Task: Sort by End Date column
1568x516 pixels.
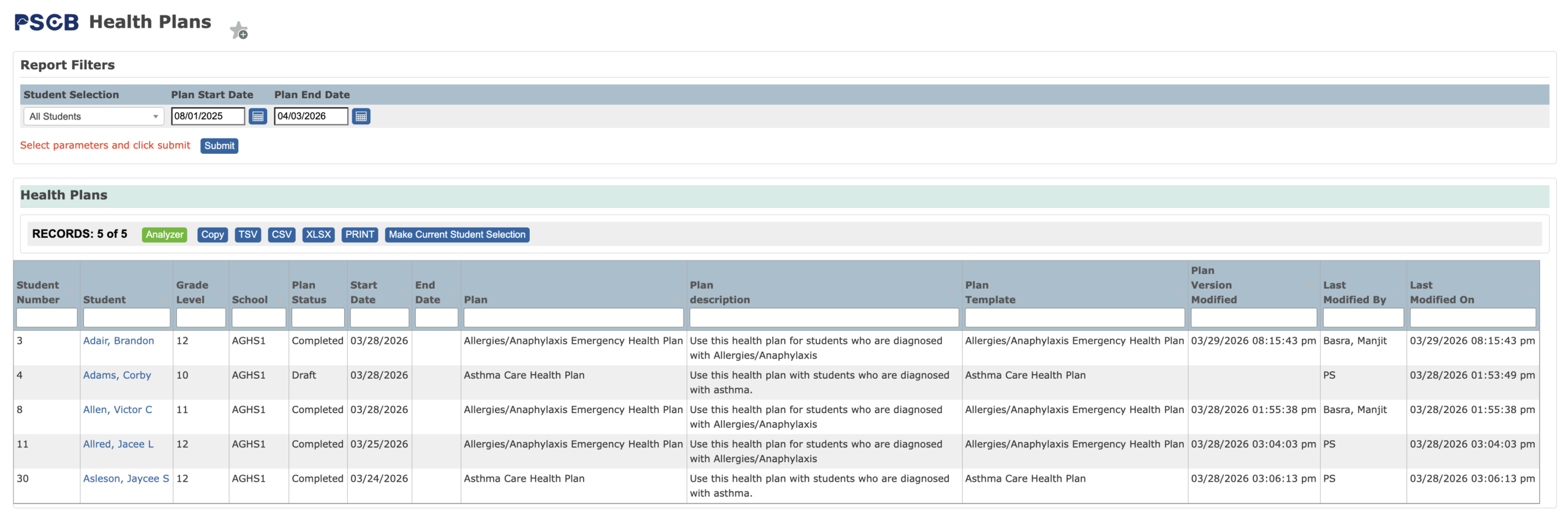Action: click(x=428, y=292)
